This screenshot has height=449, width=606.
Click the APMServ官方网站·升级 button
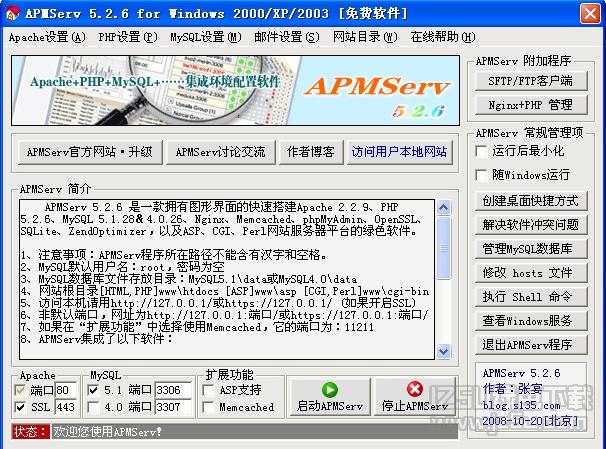tap(90, 152)
